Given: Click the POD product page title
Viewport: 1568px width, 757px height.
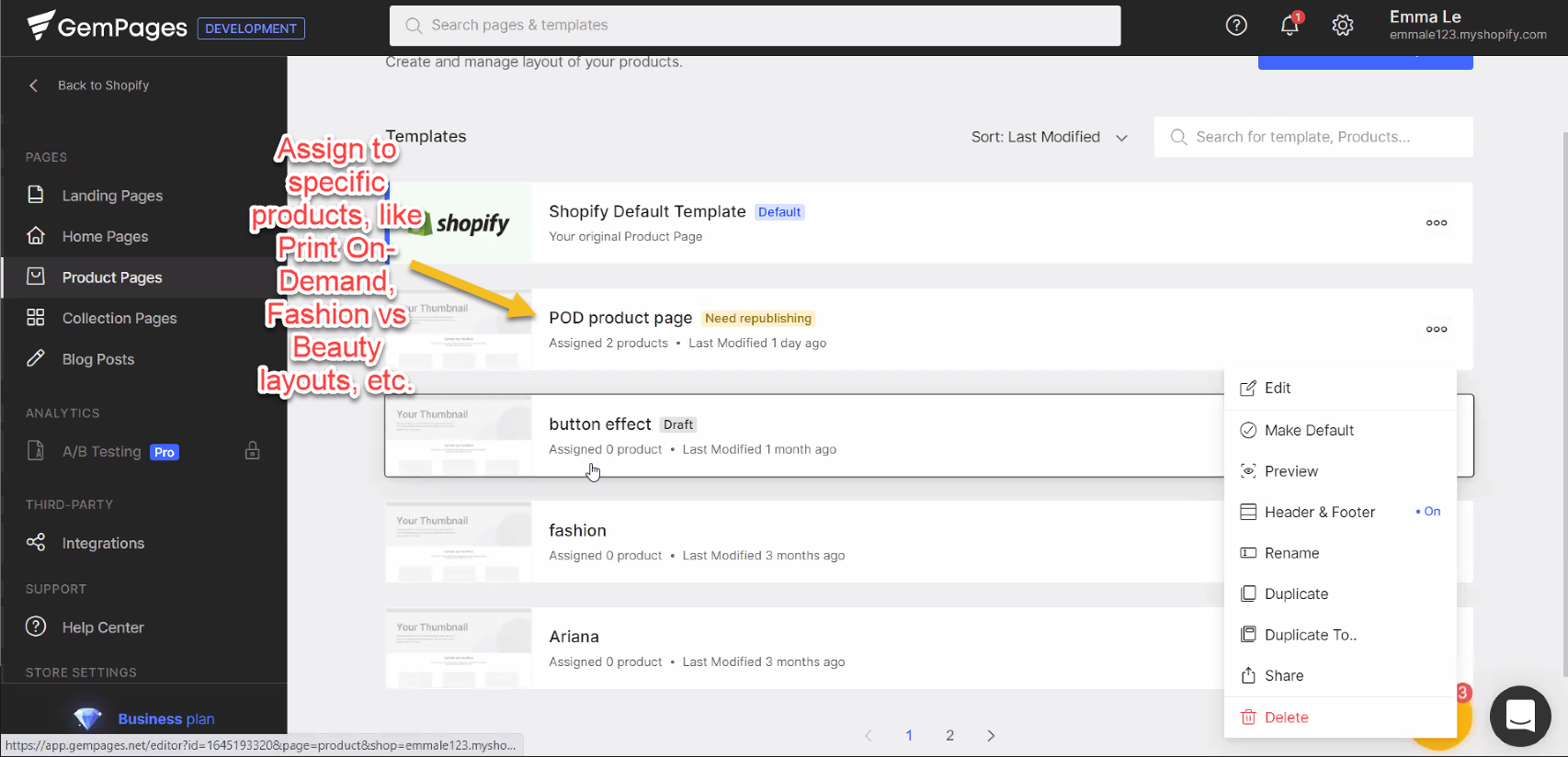Looking at the screenshot, I should tap(620, 318).
